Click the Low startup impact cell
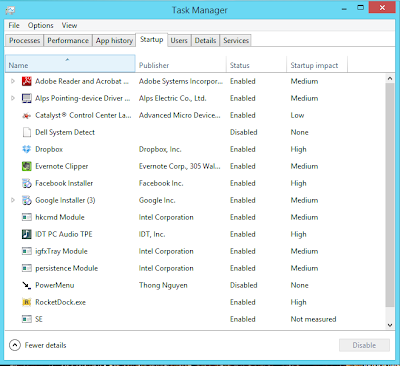This screenshot has width=400, height=366. point(297,115)
